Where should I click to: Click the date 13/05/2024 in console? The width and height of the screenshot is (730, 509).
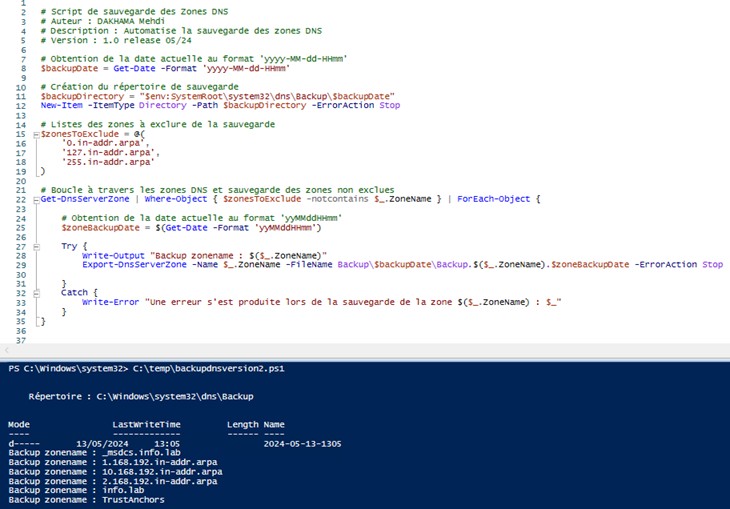[102, 444]
